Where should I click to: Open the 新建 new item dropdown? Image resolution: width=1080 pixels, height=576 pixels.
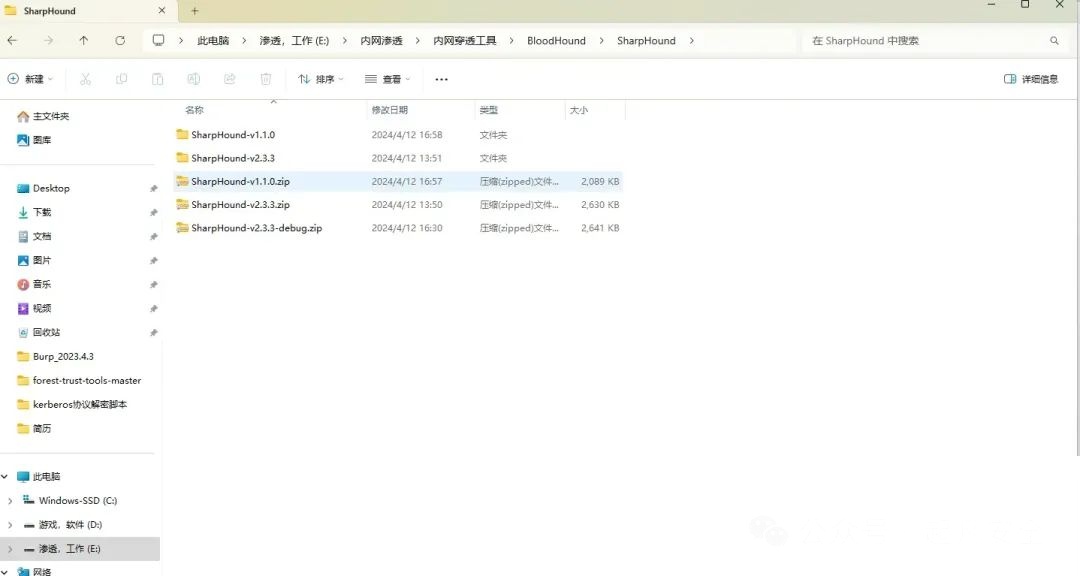pyautogui.click(x=30, y=79)
